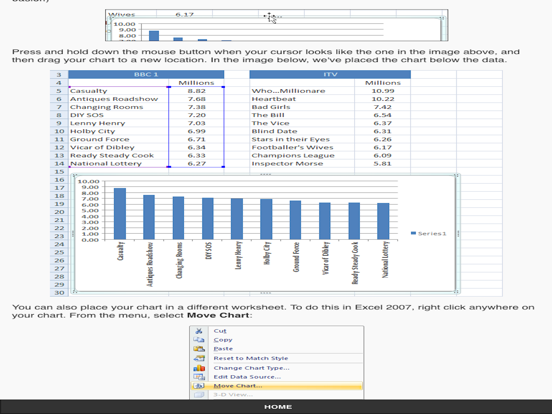Select the Changing Rooms cell
Image resolution: width=552 pixels, height=414 pixels.
tap(118, 107)
